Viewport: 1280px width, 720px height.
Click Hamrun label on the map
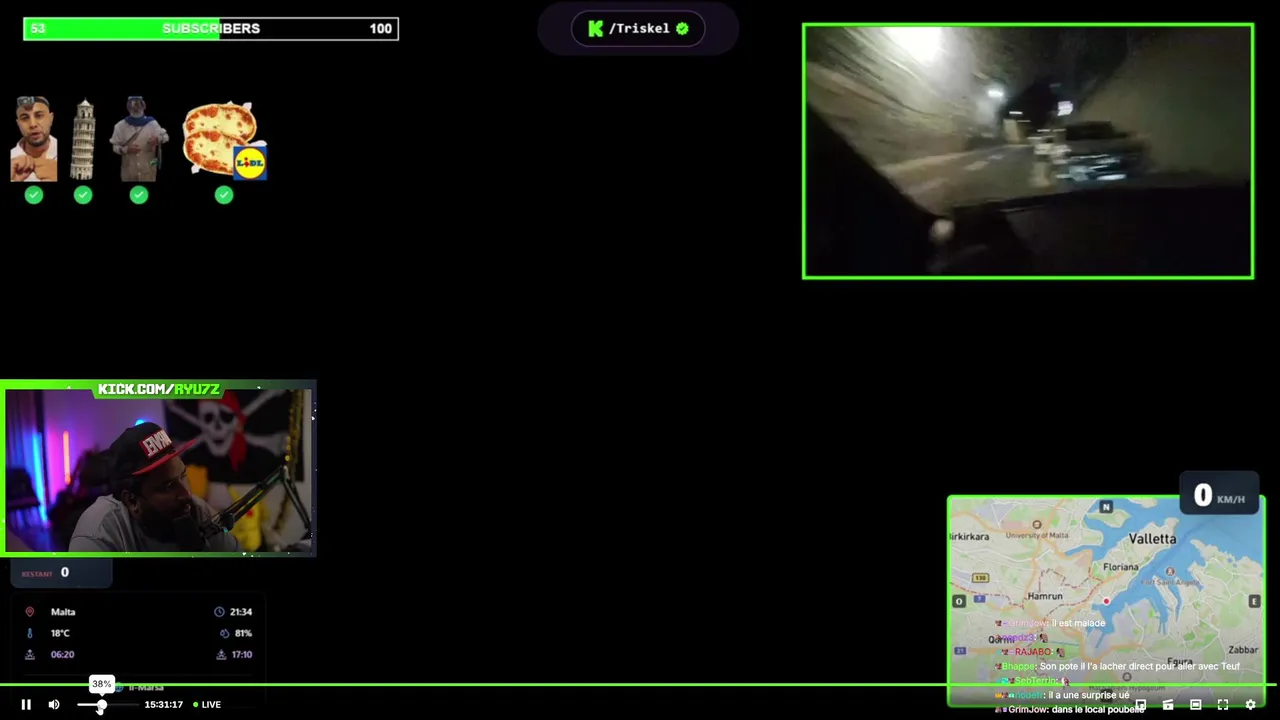1045,596
